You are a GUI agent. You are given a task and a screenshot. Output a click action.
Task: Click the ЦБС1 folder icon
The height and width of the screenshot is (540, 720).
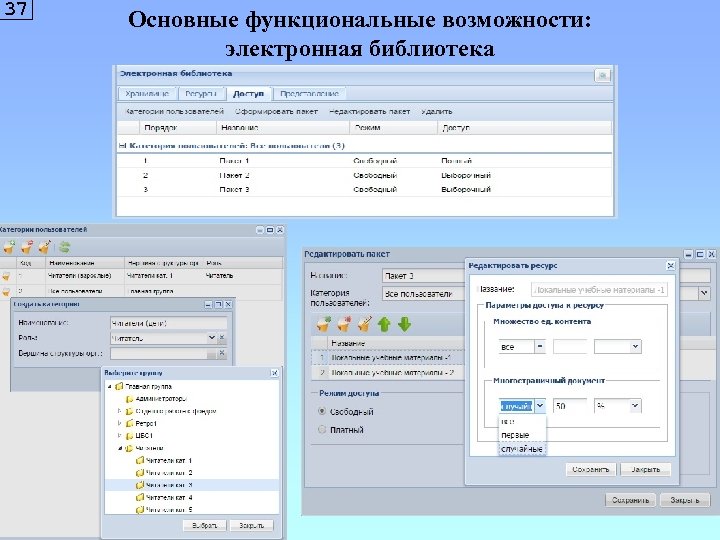coord(129,435)
